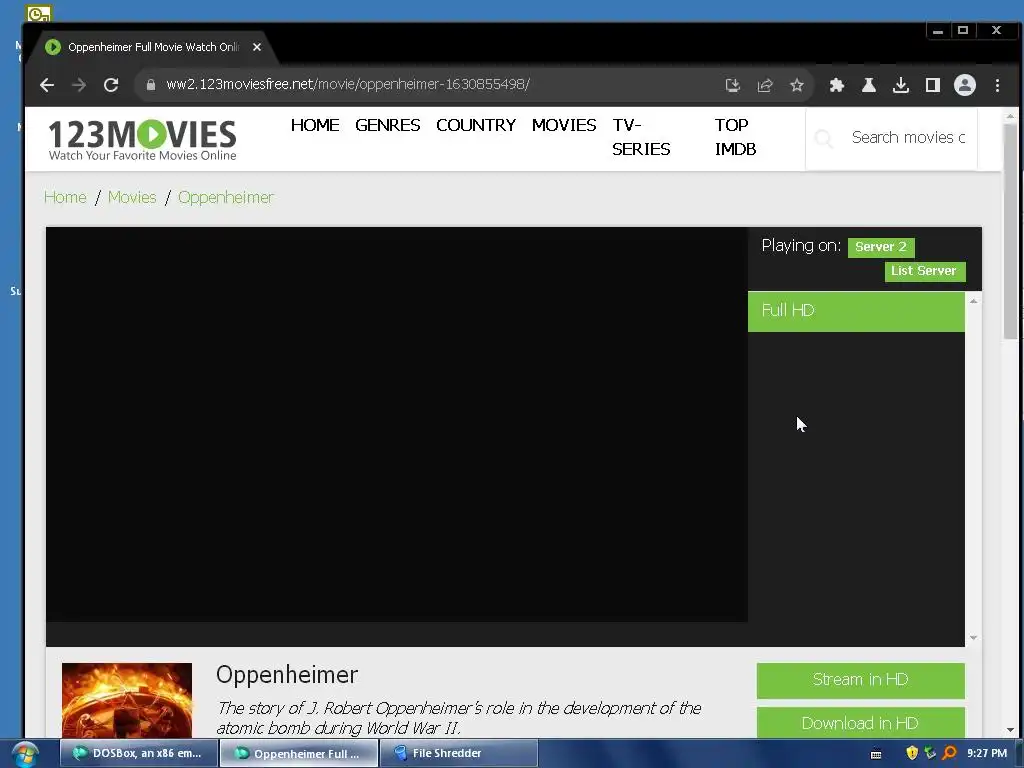Reload the Oppenheimer page
This screenshot has height=768, width=1024.
(111, 85)
